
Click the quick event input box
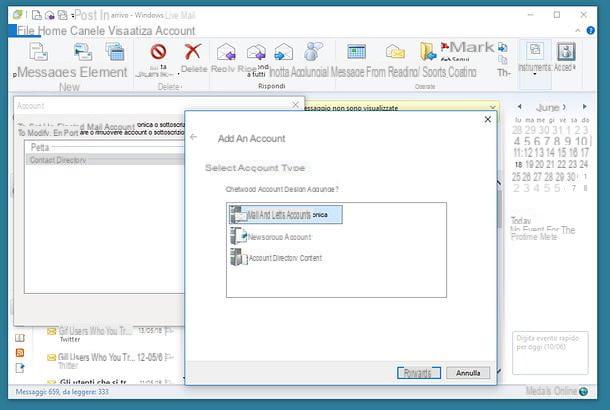(550, 353)
